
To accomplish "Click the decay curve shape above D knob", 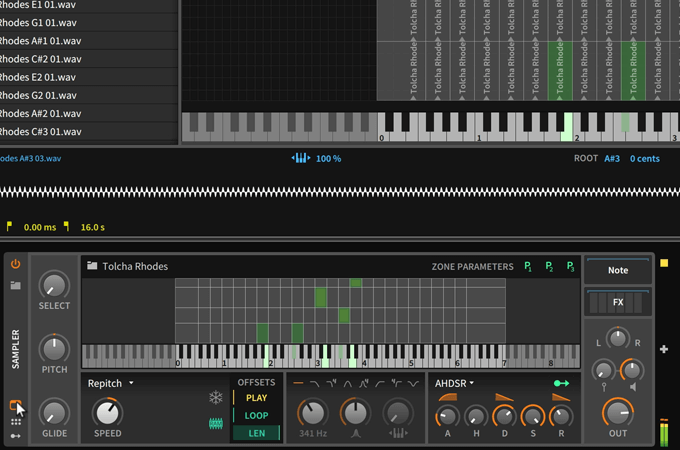I will pyautogui.click(x=504, y=397).
